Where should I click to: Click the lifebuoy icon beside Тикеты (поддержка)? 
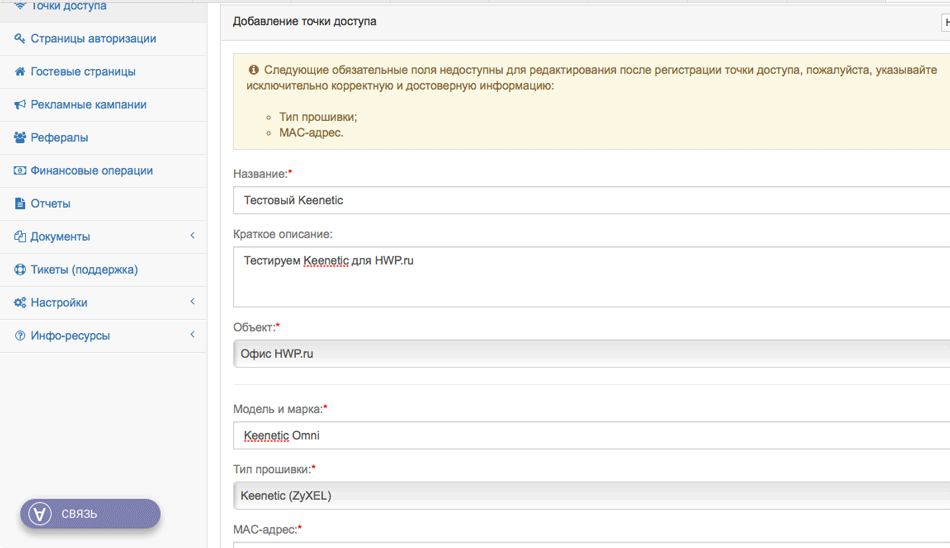pyautogui.click(x=20, y=270)
